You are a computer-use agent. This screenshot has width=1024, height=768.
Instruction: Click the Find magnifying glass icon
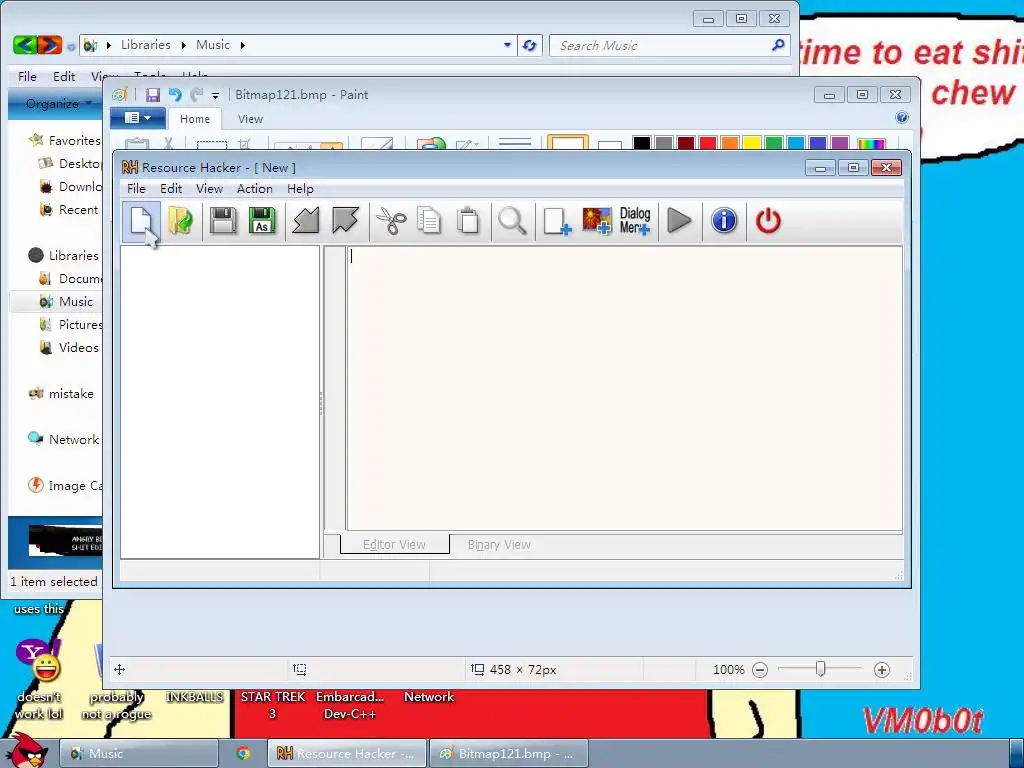click(x=512, y=221)
